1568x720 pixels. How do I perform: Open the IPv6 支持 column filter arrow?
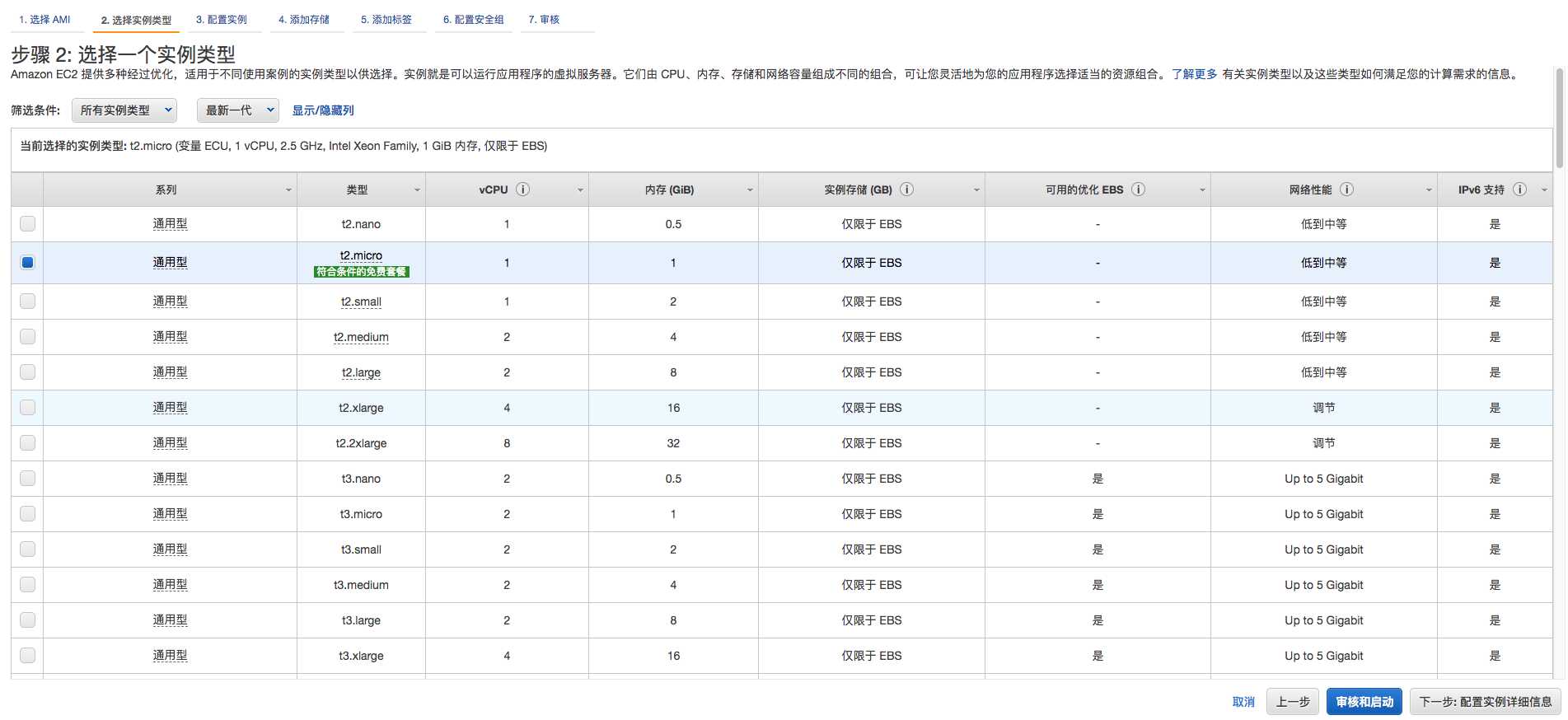tap(1544, 190)
